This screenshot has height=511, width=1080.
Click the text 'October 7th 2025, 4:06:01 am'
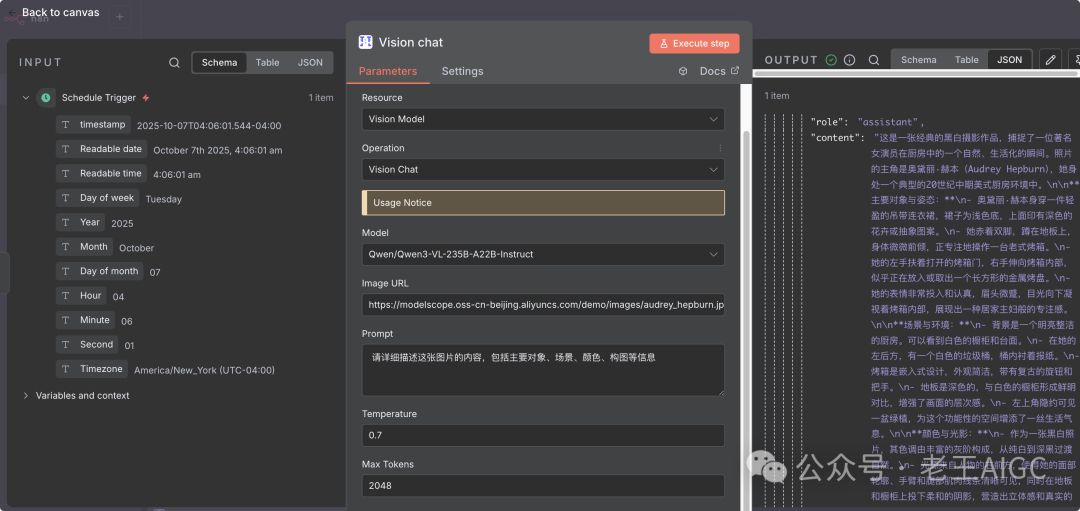[218, 150]
